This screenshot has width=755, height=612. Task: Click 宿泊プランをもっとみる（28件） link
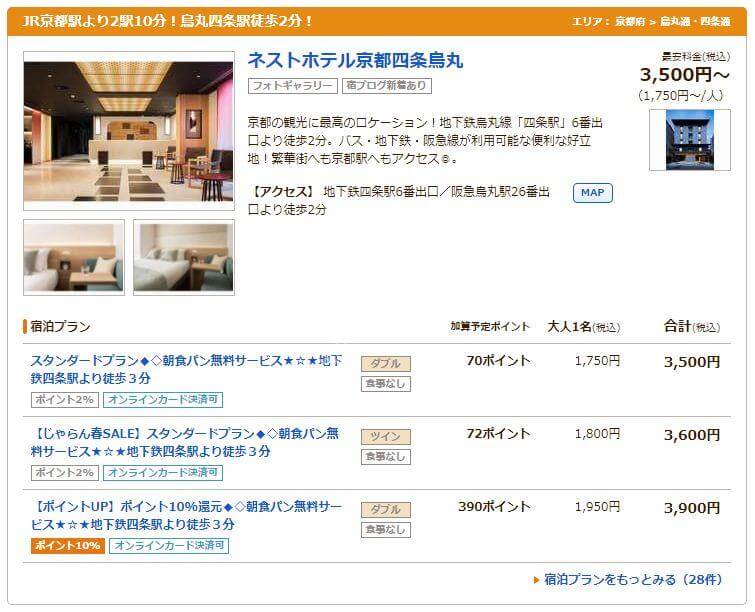click(633, 579)
